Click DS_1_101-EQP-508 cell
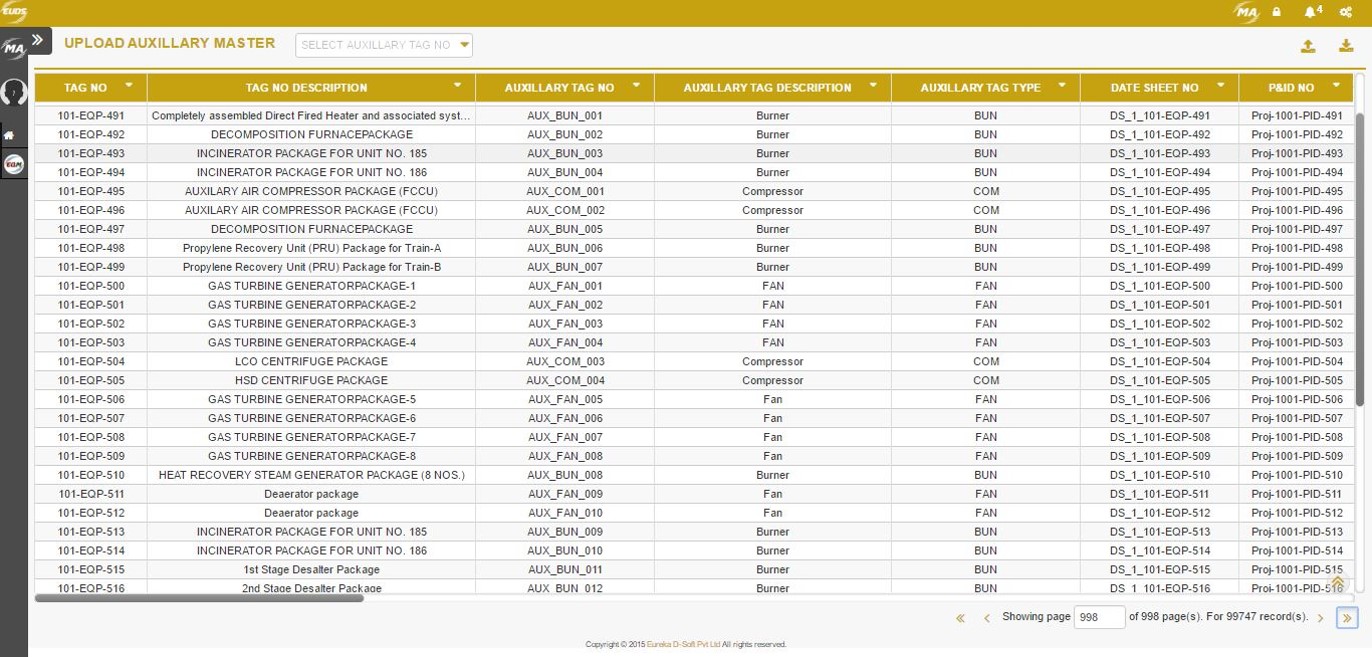Screen dimensions: 1372x657 pos(1159,438)
